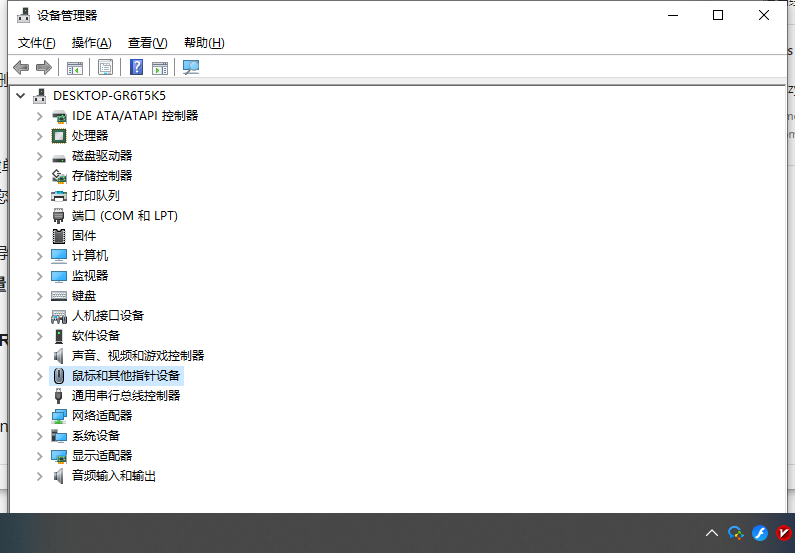Expand the 显示适配器 category

[40, 456]
